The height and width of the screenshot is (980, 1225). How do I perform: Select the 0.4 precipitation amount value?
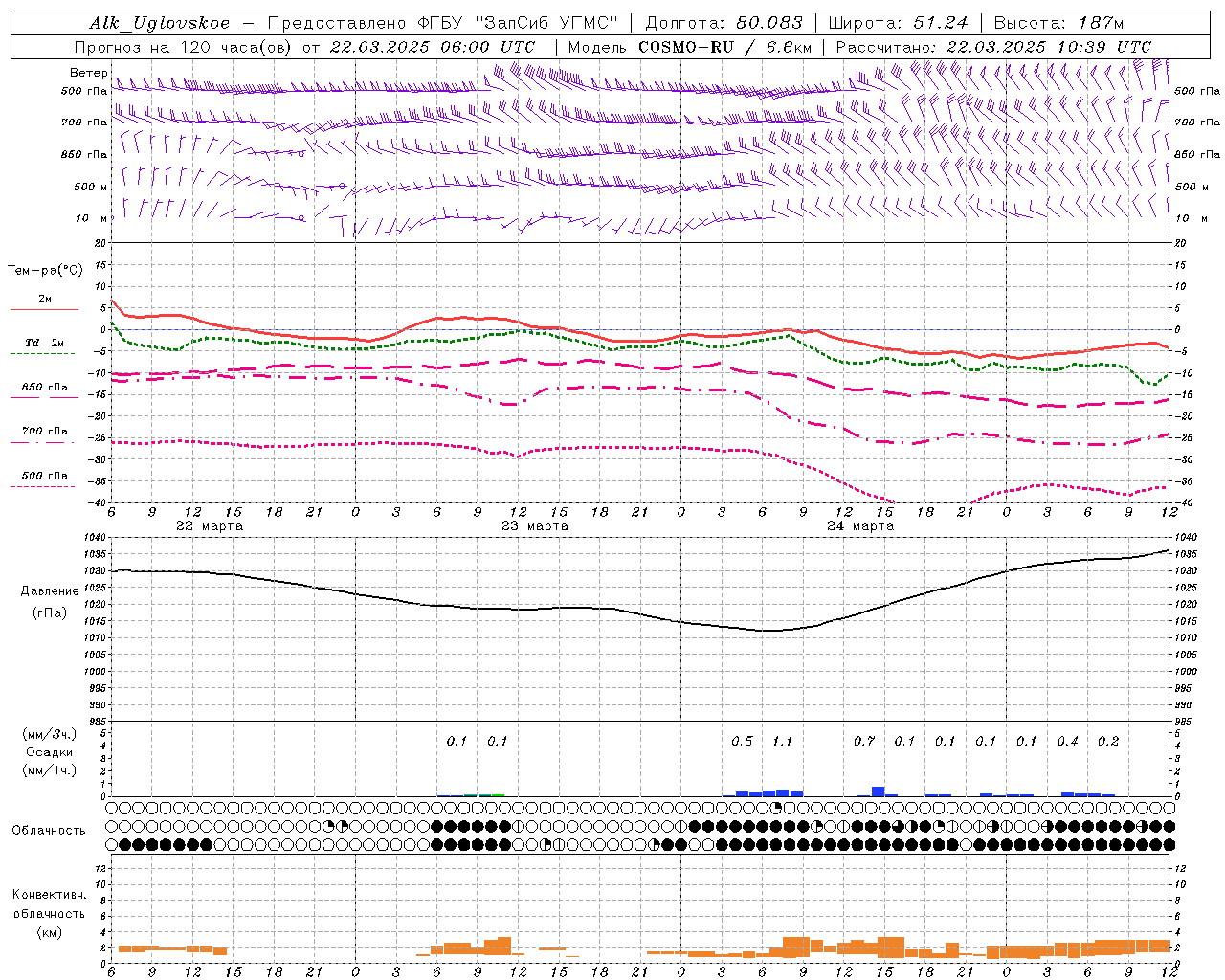[1068, 742]
